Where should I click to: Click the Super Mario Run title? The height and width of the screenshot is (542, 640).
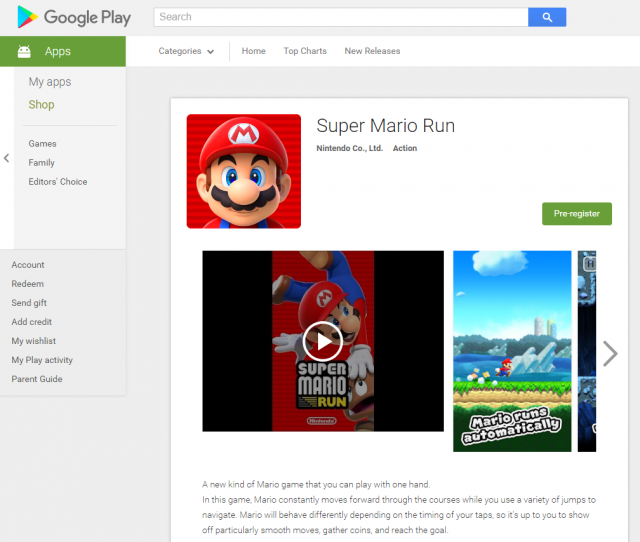(385, 126)
